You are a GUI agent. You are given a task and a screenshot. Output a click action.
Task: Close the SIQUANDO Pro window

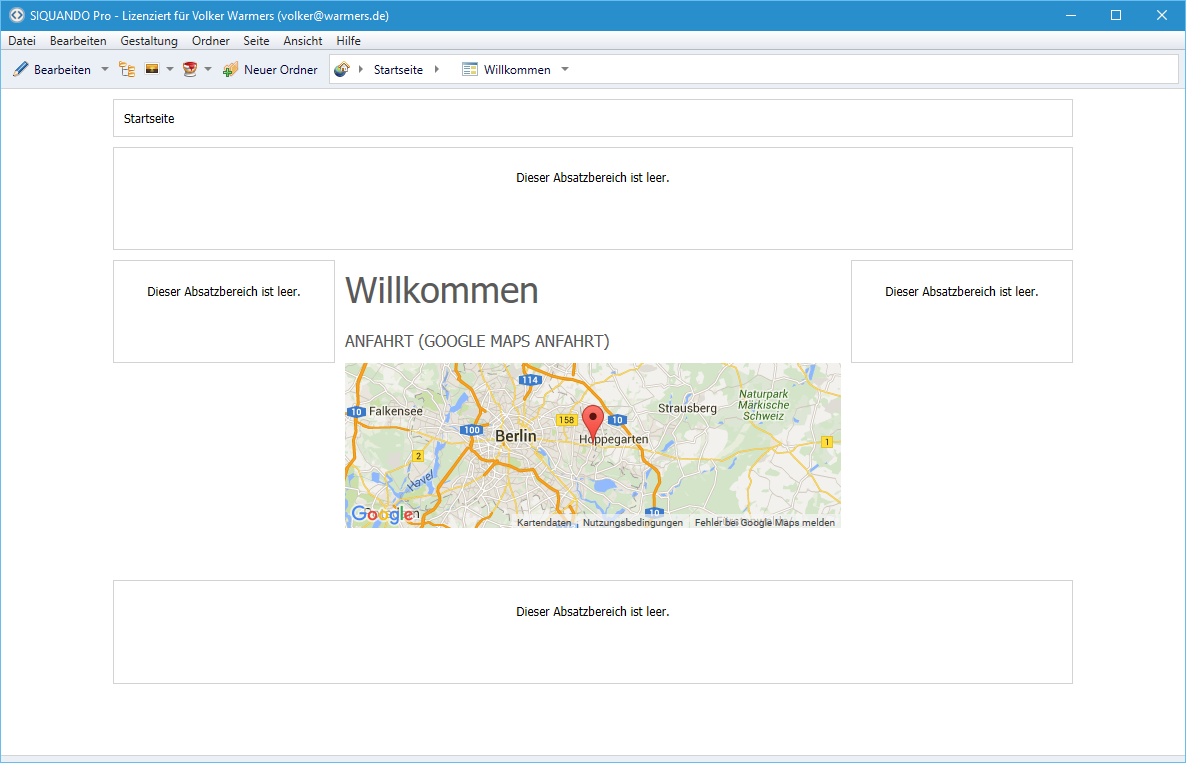(x=1162, y=15)
